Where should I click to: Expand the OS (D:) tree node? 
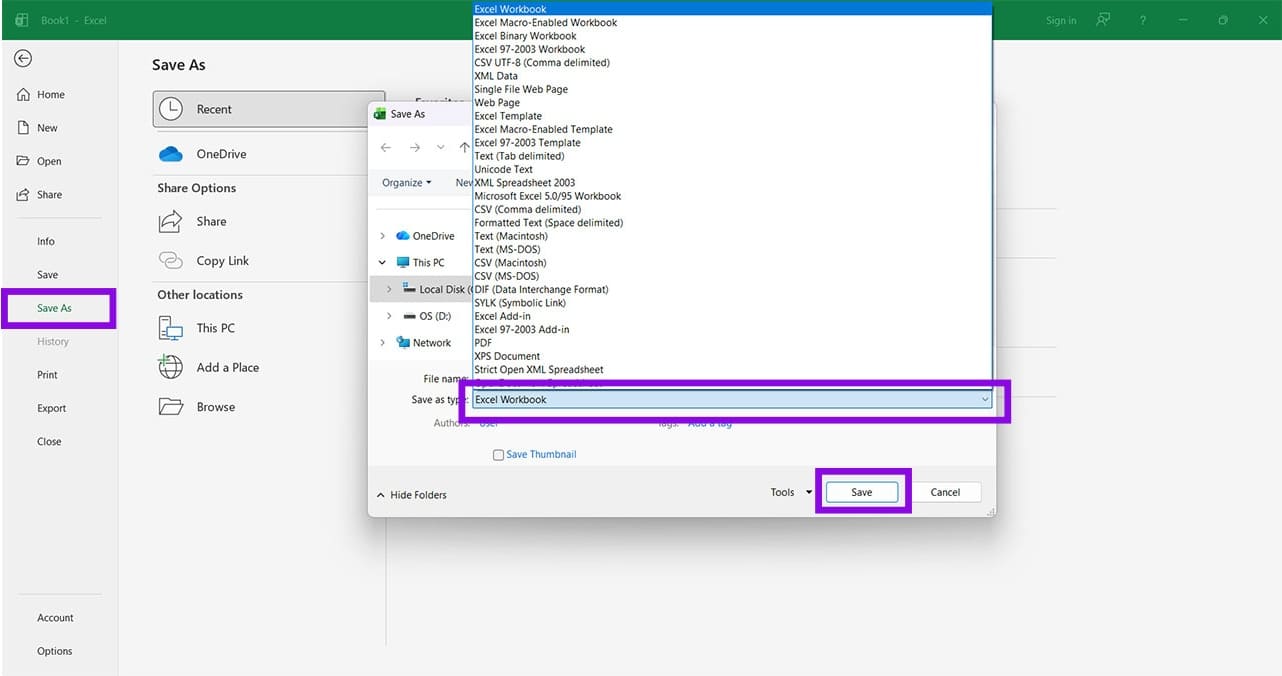[x=390, y=316]
